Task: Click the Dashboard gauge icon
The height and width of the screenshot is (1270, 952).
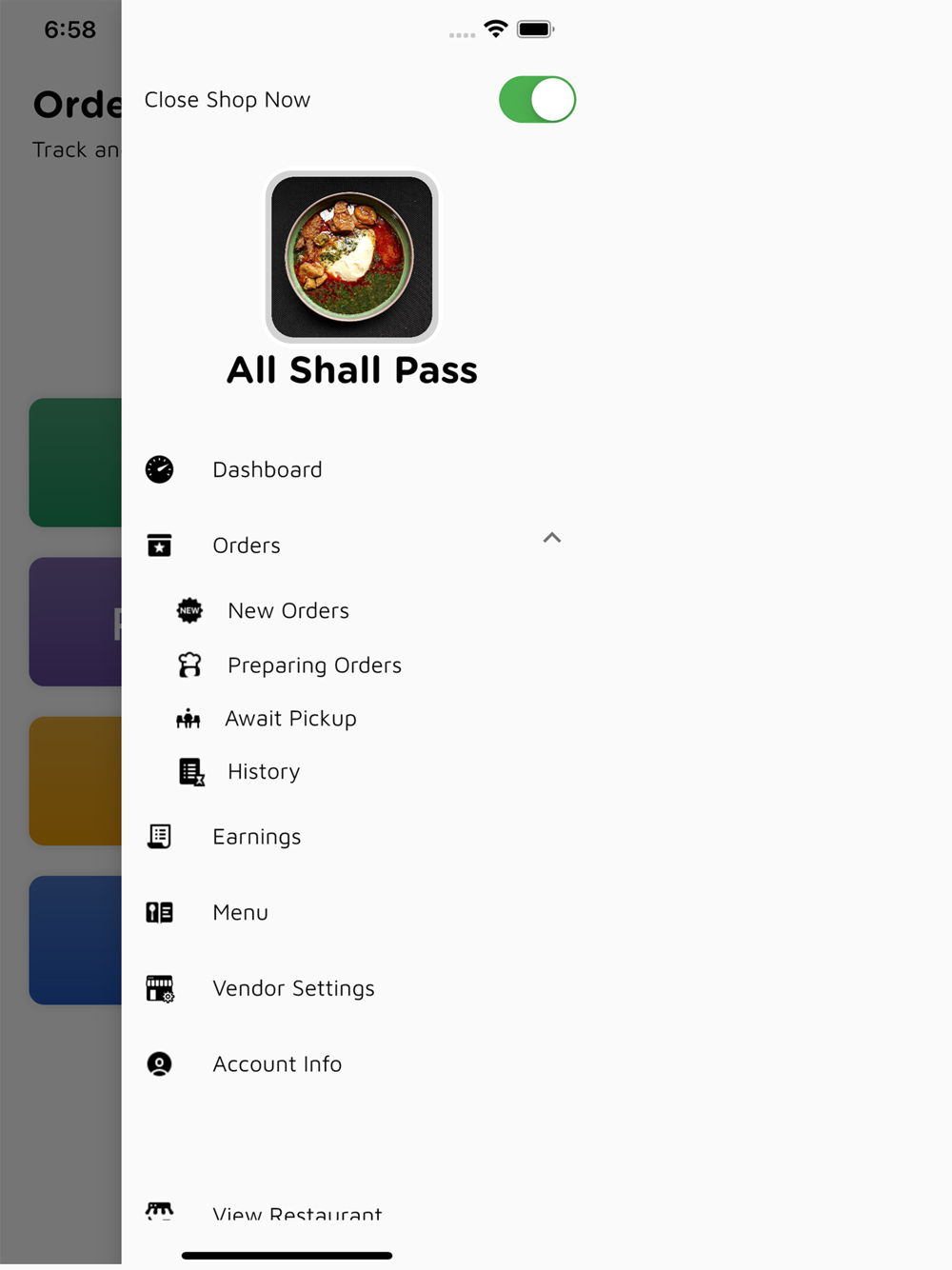Action: click(159, 469)
